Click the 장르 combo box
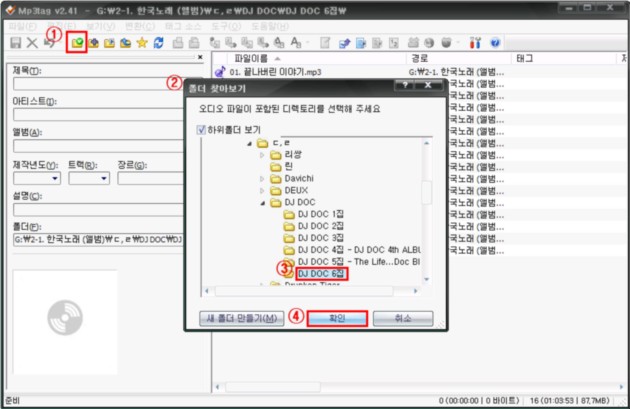 click(150, 178)
